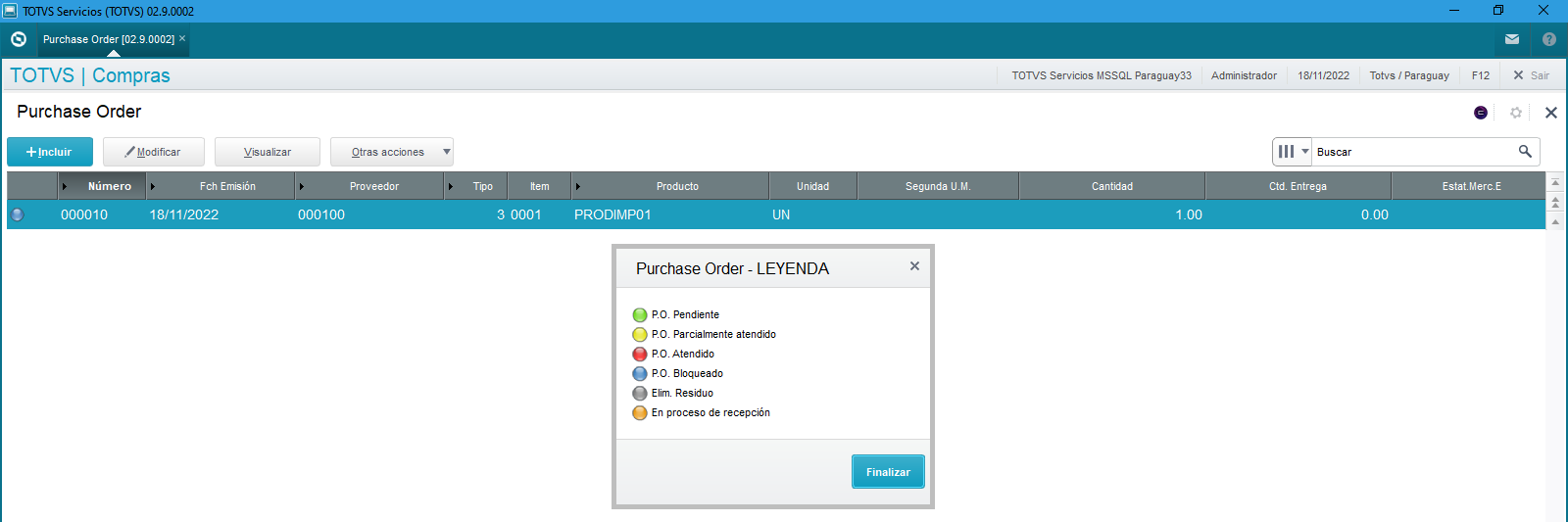Click the Unidad column header
Screen dimensions: 1568x522
pos(813,186)
